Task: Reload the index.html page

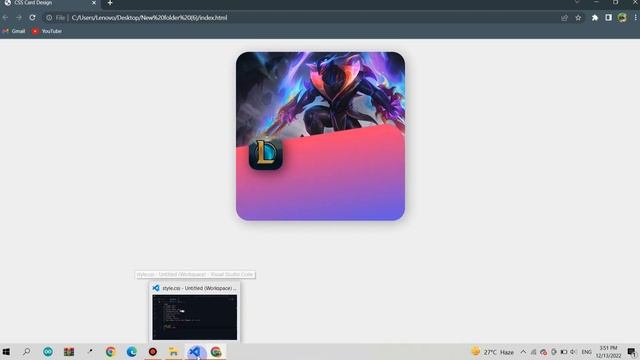Action: (32, 18)
